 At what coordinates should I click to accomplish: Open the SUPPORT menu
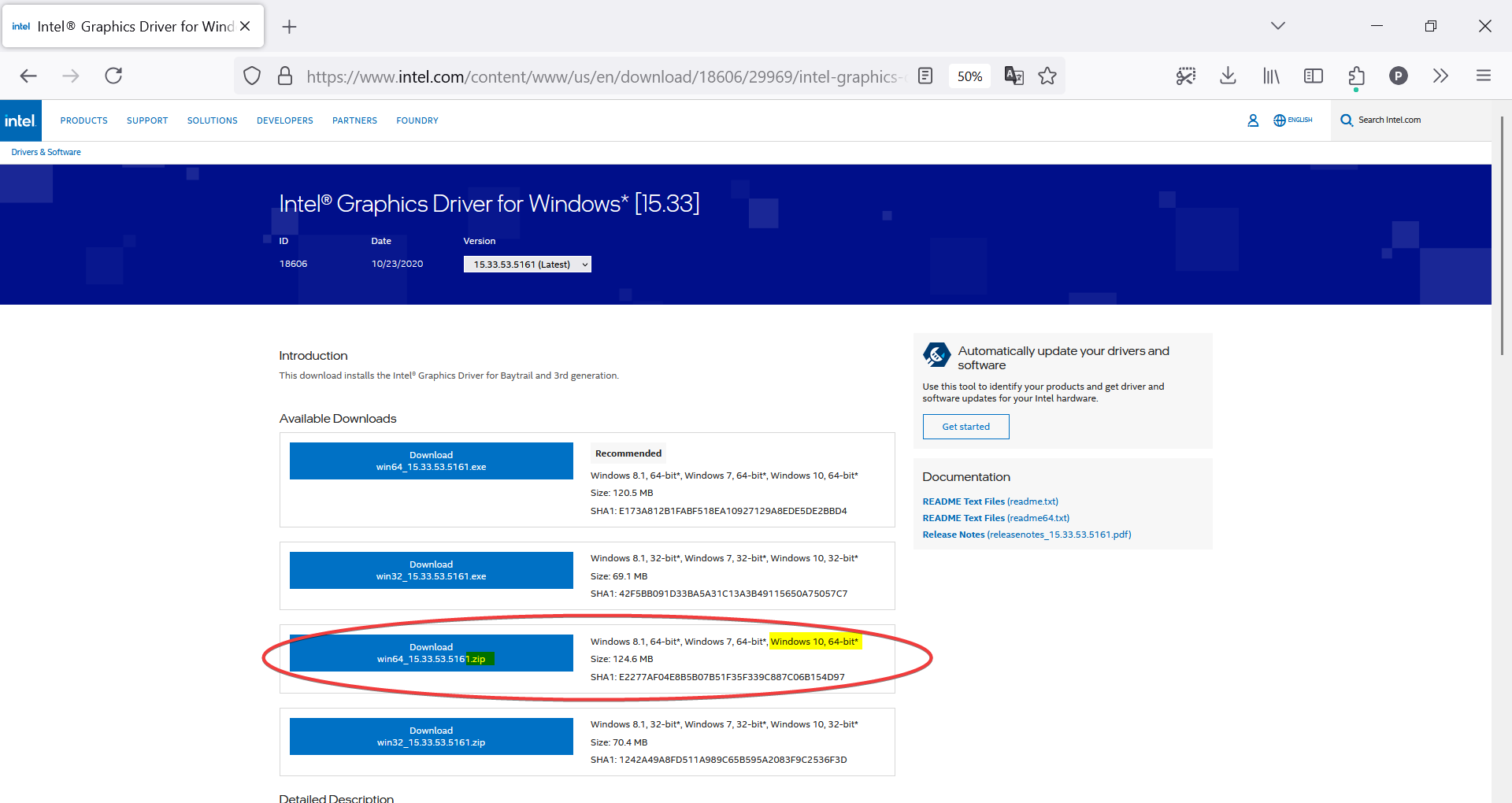click(147, 120)
